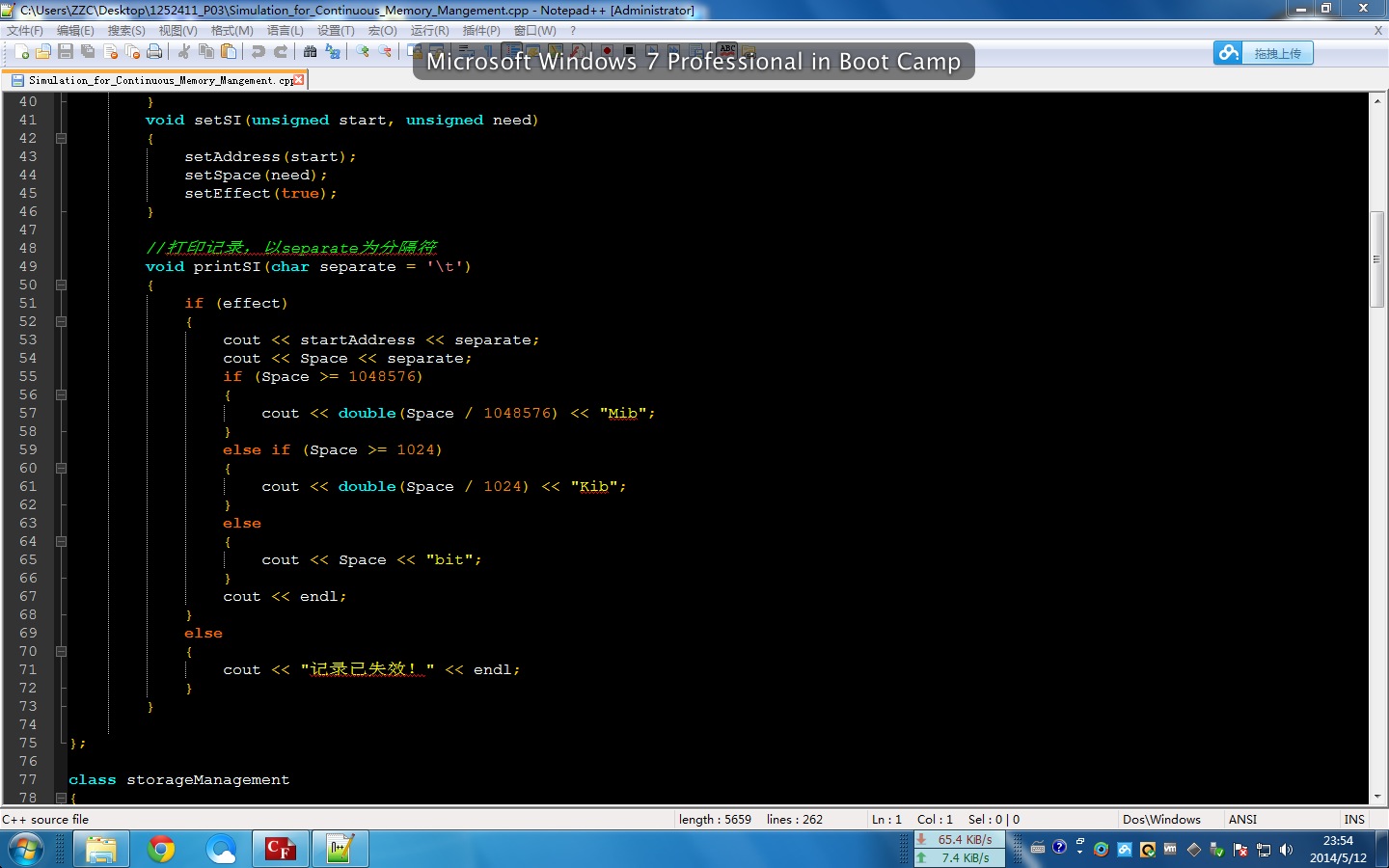
Task: Click the vertical scrollbar up arrow
Action: [x=1377, y=100]
